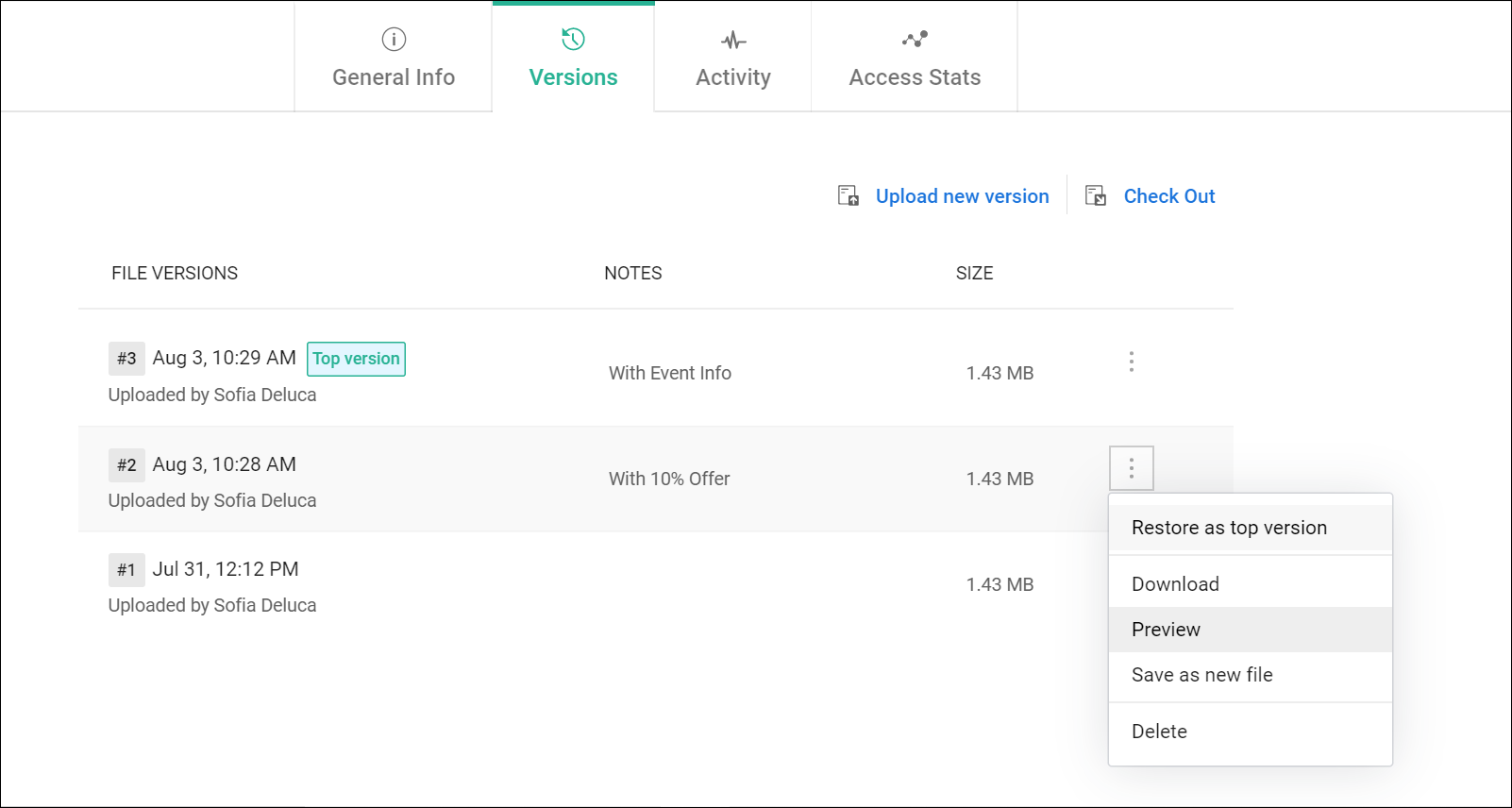Open the Activity tab
The image size is (1512, 808).
click(x=733, y=76)
